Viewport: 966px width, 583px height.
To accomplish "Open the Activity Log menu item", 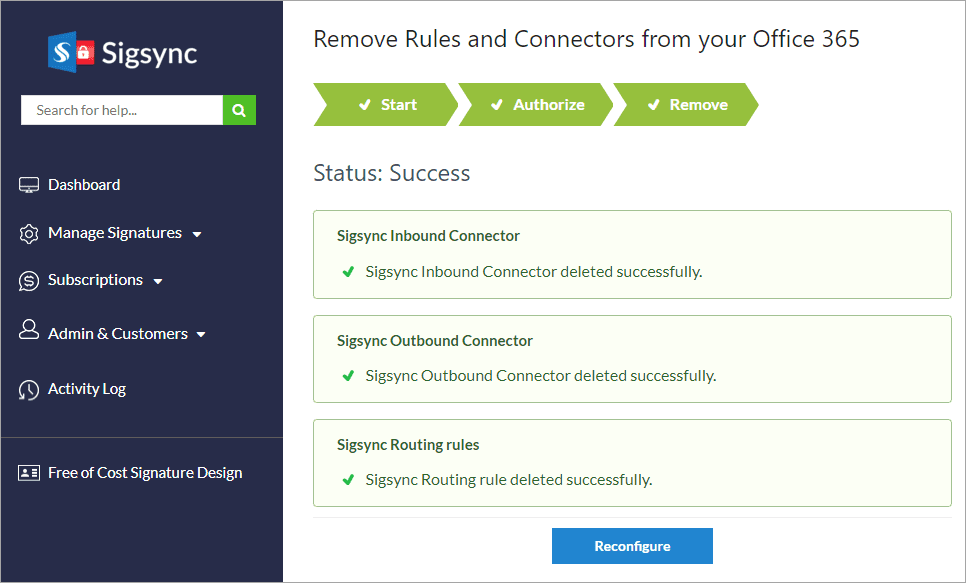I will point(87,389).
